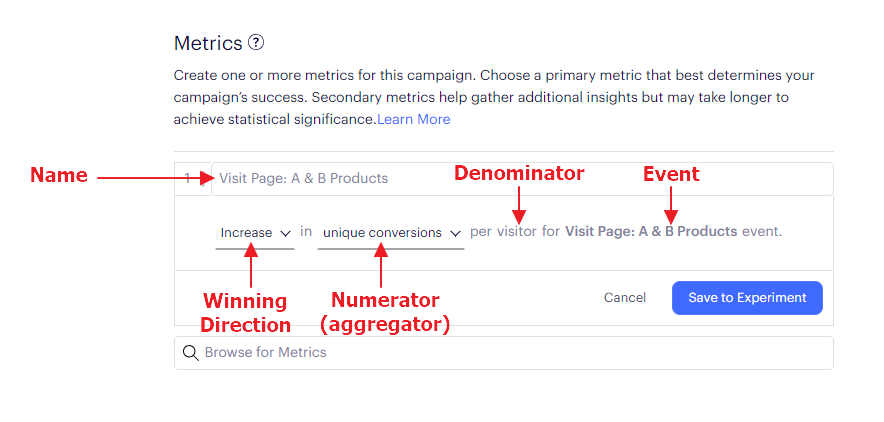
Task: Click the magnifier icon in Browse for Metrics
Action: coord(191,353)
